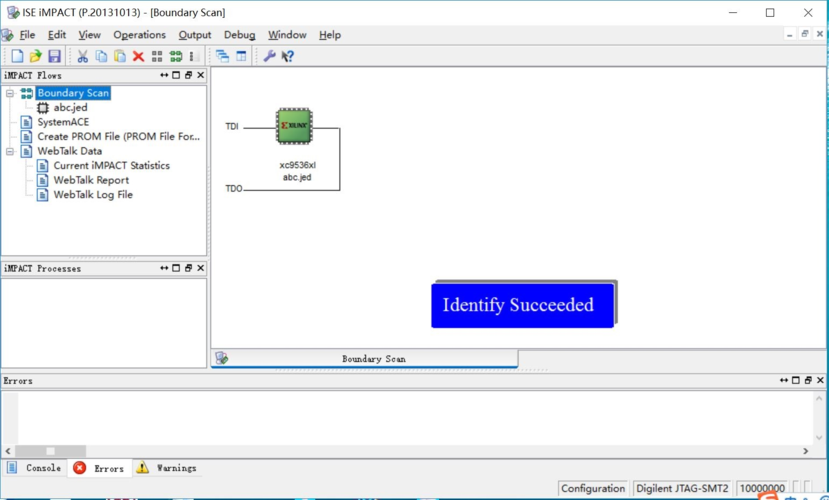Copy using the toolbar copy icon

click(101, 56)
